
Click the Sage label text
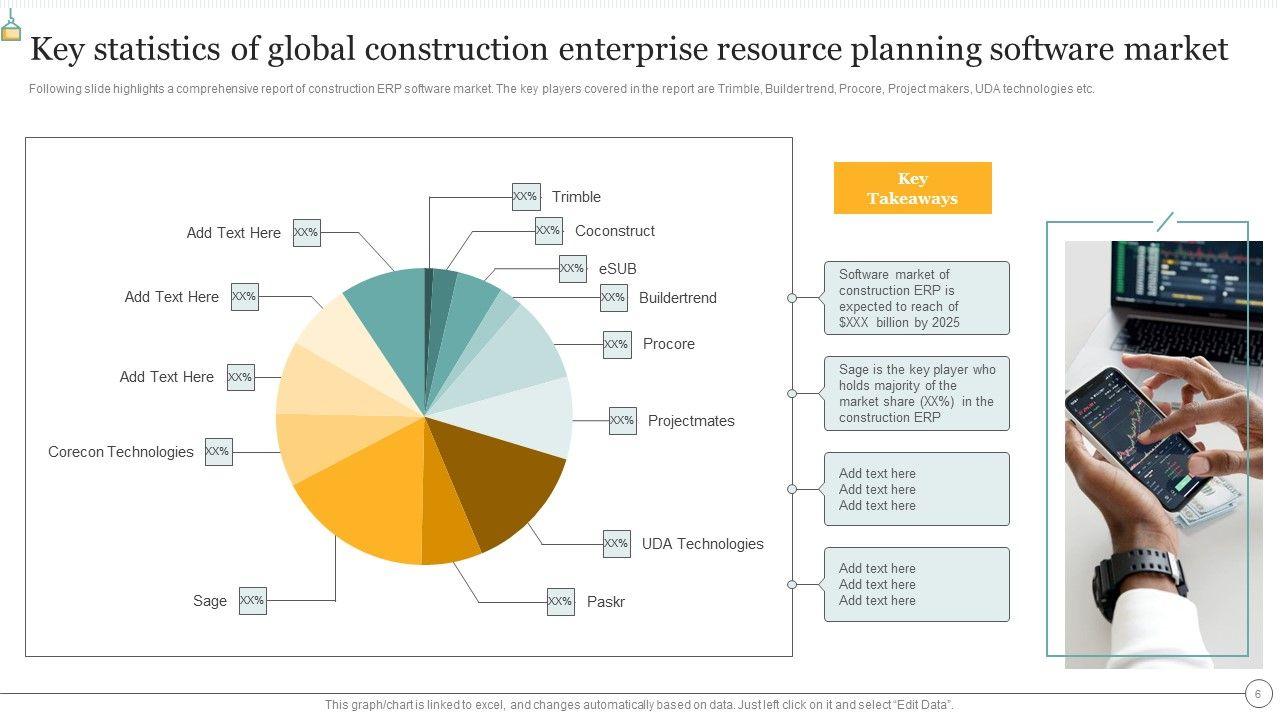[x=210, y=601]
